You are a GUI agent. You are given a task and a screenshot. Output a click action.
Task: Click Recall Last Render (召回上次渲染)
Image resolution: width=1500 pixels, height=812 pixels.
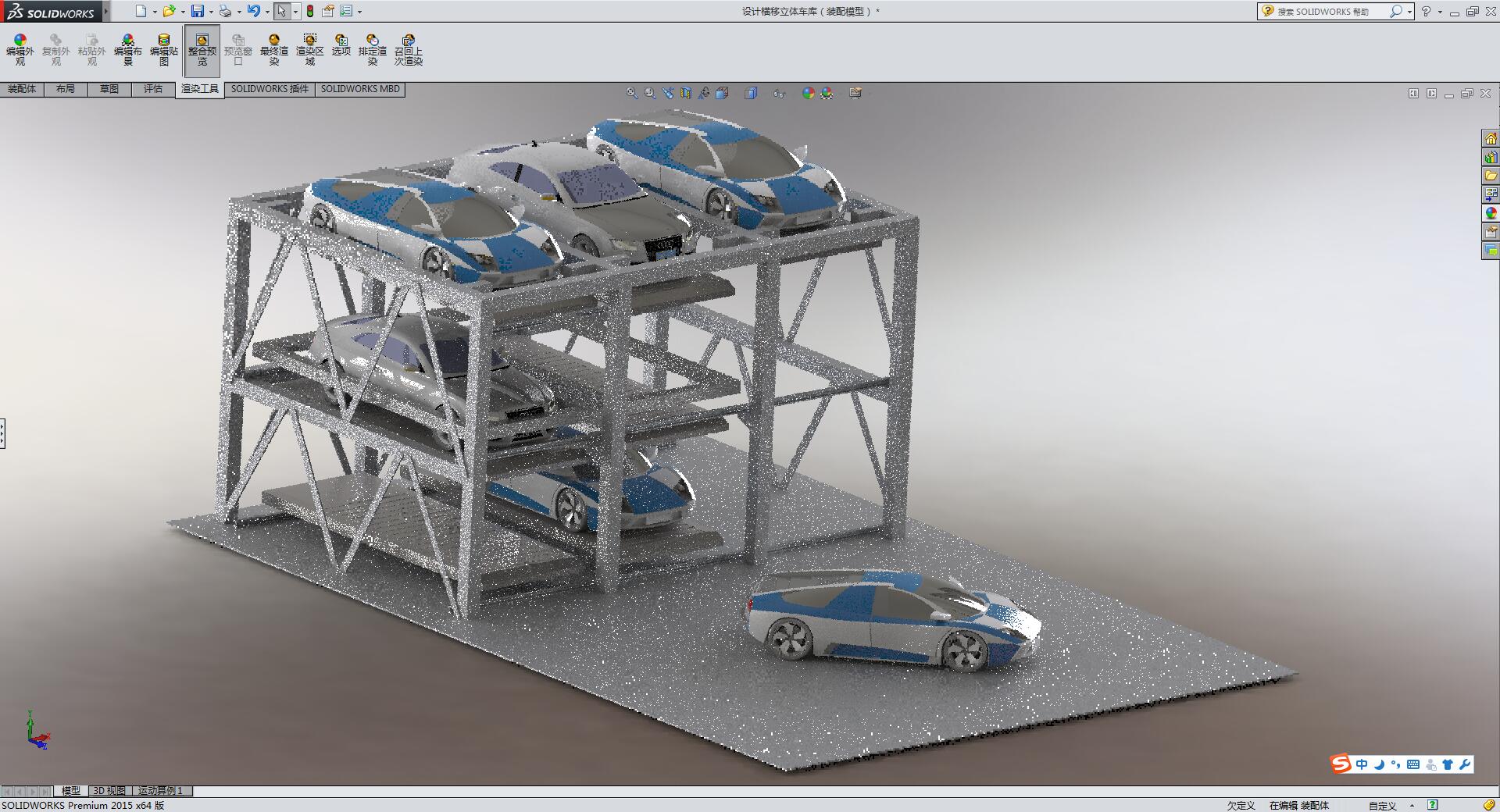coord(409,50)
